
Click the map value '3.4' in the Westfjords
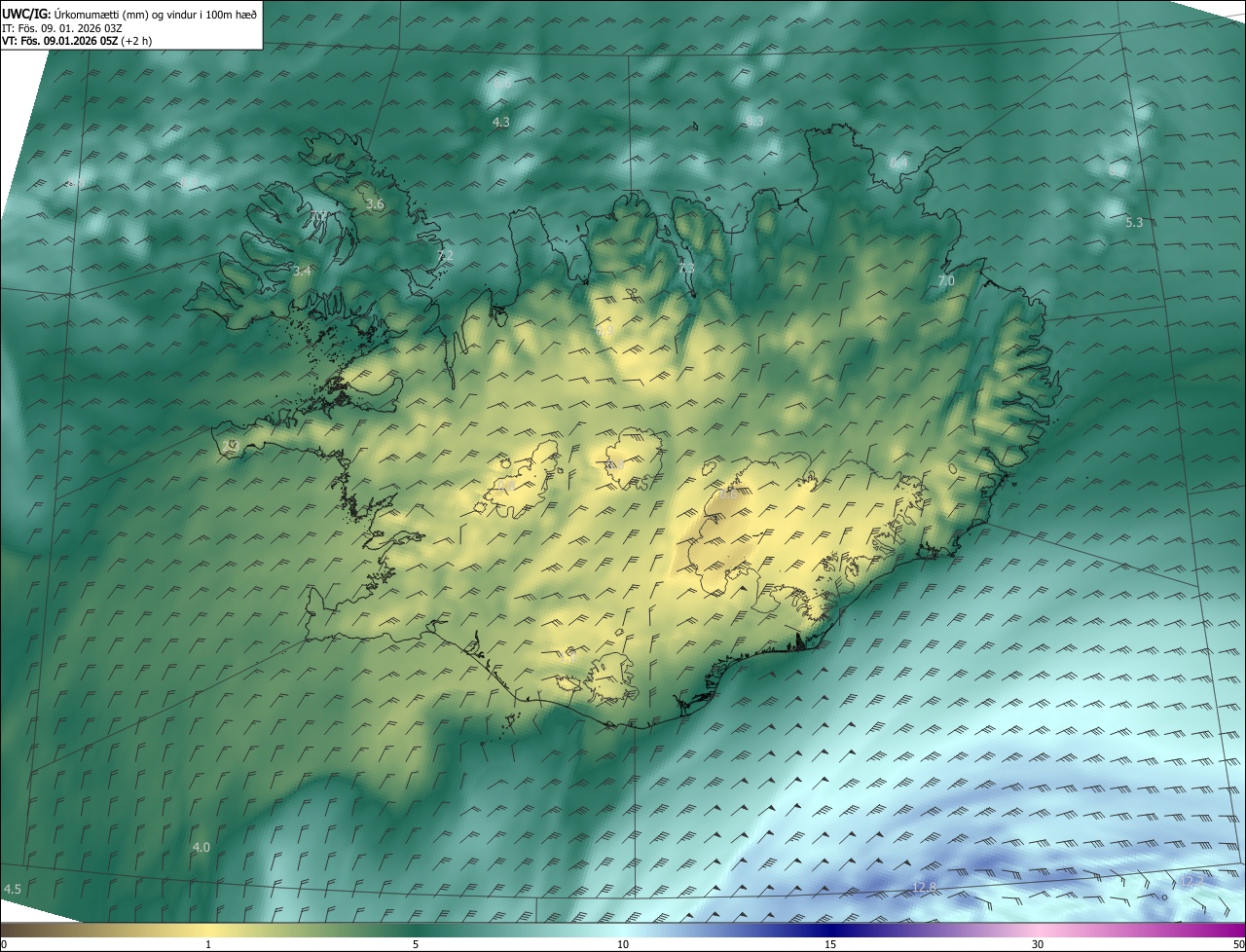(x=302, y=271)
